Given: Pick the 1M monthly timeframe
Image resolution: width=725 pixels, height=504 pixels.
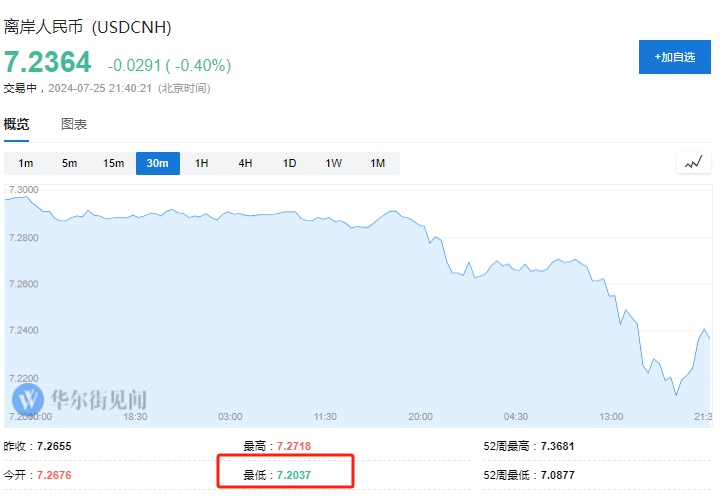Looking at the screenshot, I should [x=377, y=163].
